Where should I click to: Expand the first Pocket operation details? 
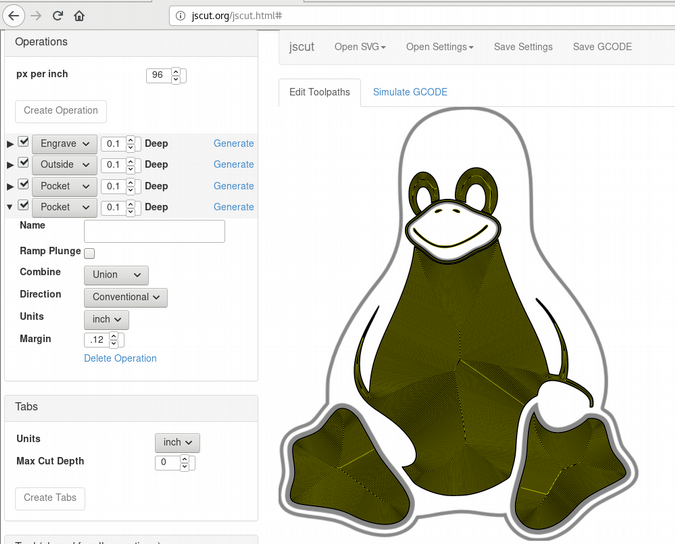pos(10,186)
